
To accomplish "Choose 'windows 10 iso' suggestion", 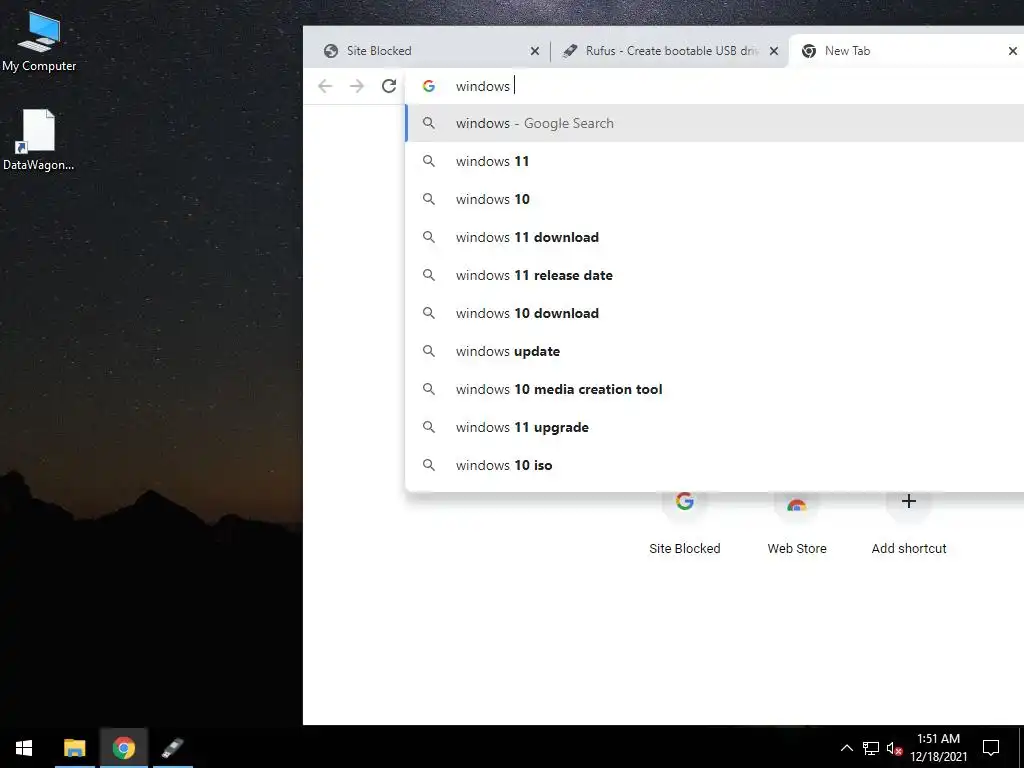I will coord(714,465).
